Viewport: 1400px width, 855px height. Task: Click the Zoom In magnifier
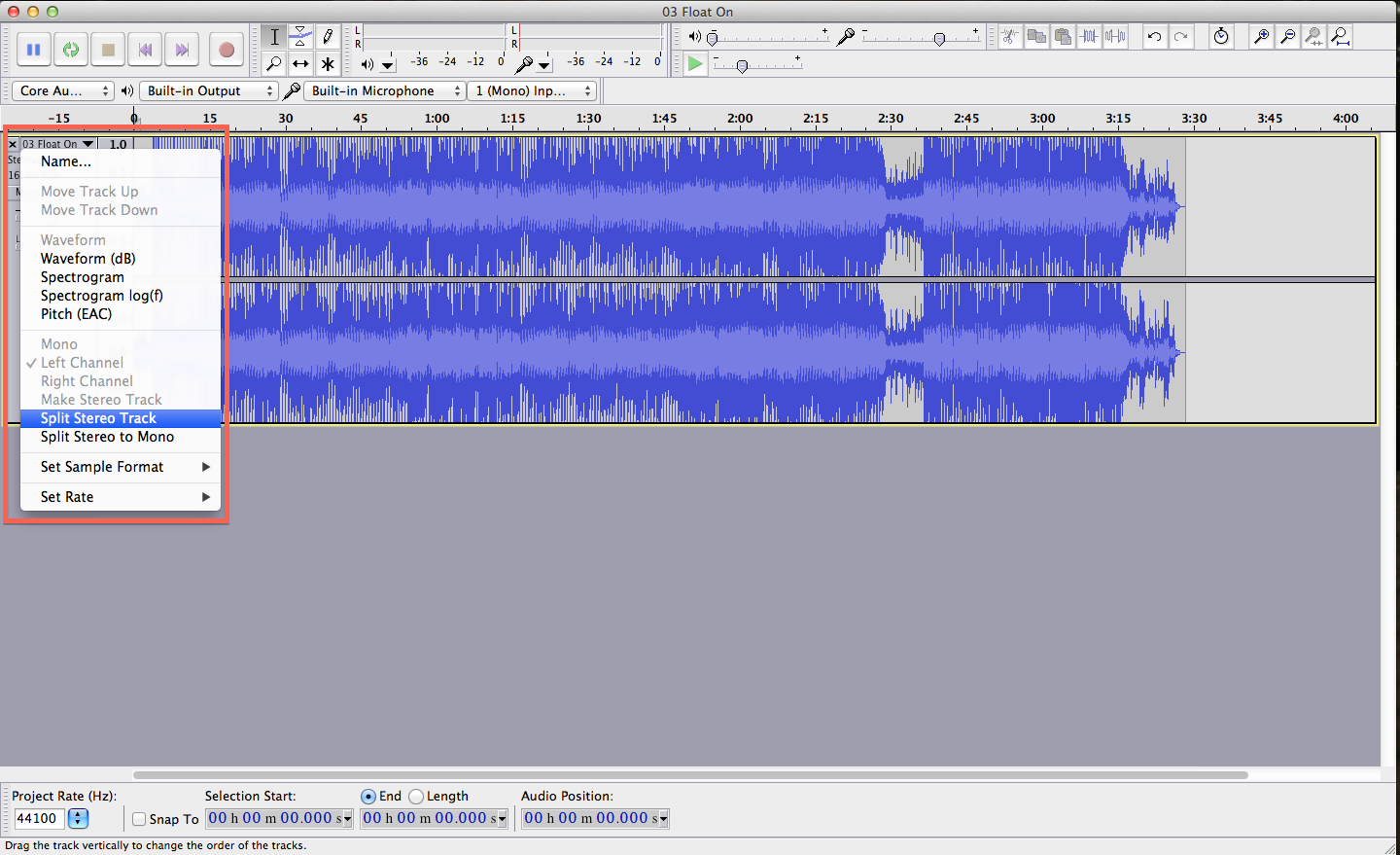coord(1262,37)
